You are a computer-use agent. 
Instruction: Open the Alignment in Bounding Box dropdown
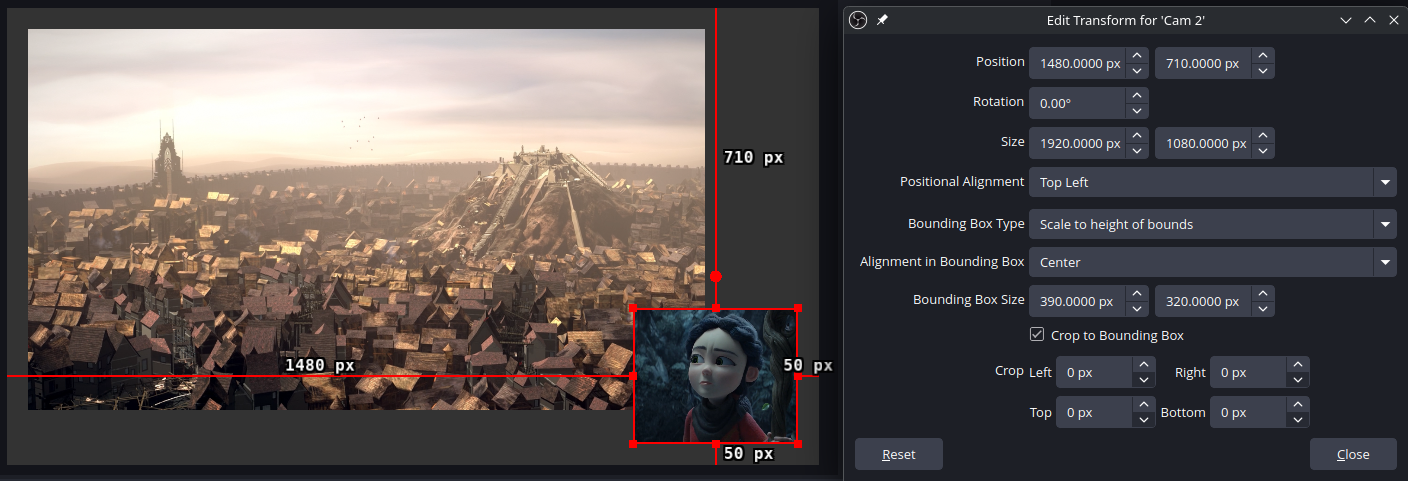coord(1212,262)
